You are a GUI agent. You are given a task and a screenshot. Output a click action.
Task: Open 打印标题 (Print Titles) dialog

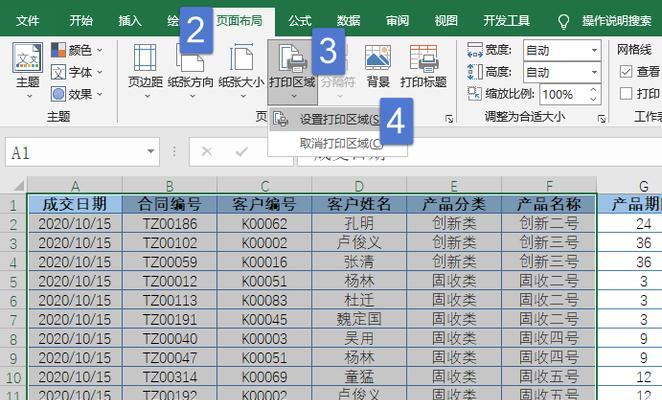[424, 66]
